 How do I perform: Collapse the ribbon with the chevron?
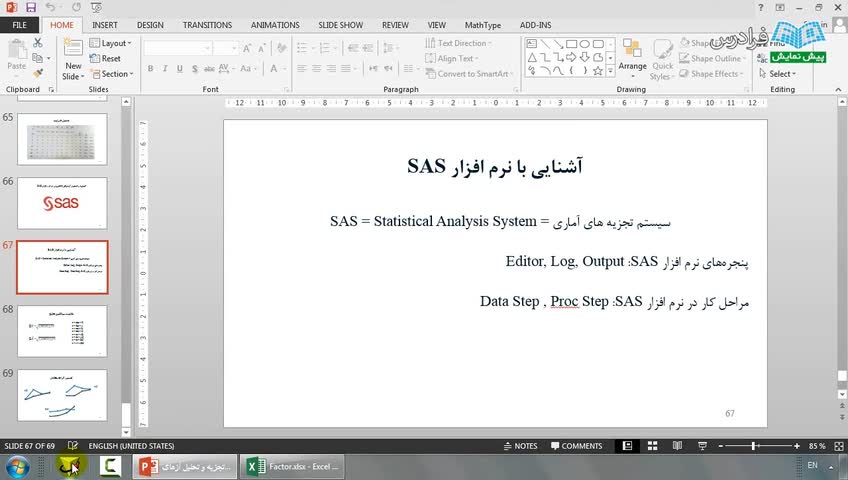point(838,89)
